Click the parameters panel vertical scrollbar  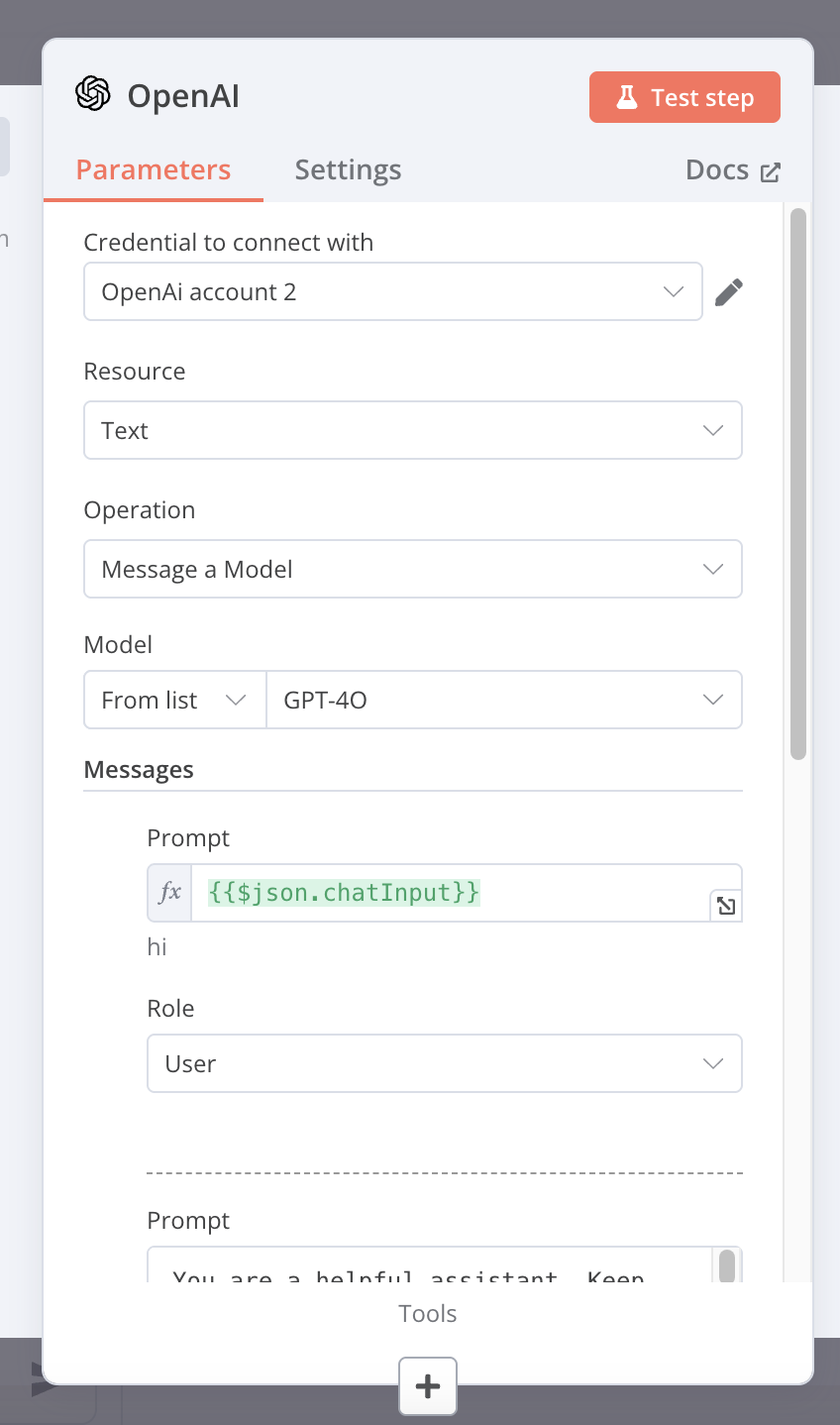coord(798,486)
